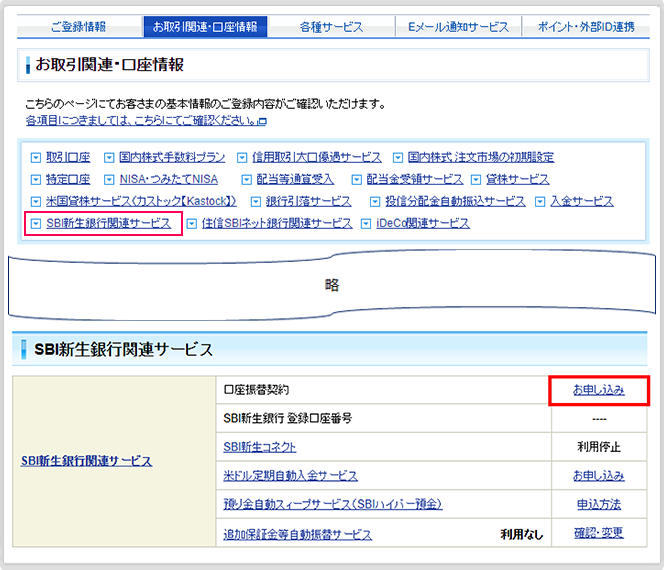Click the arrow icon next to 特定口座
Image resolution: width=664 pixels, height=570 pixels.
[36, 179]
